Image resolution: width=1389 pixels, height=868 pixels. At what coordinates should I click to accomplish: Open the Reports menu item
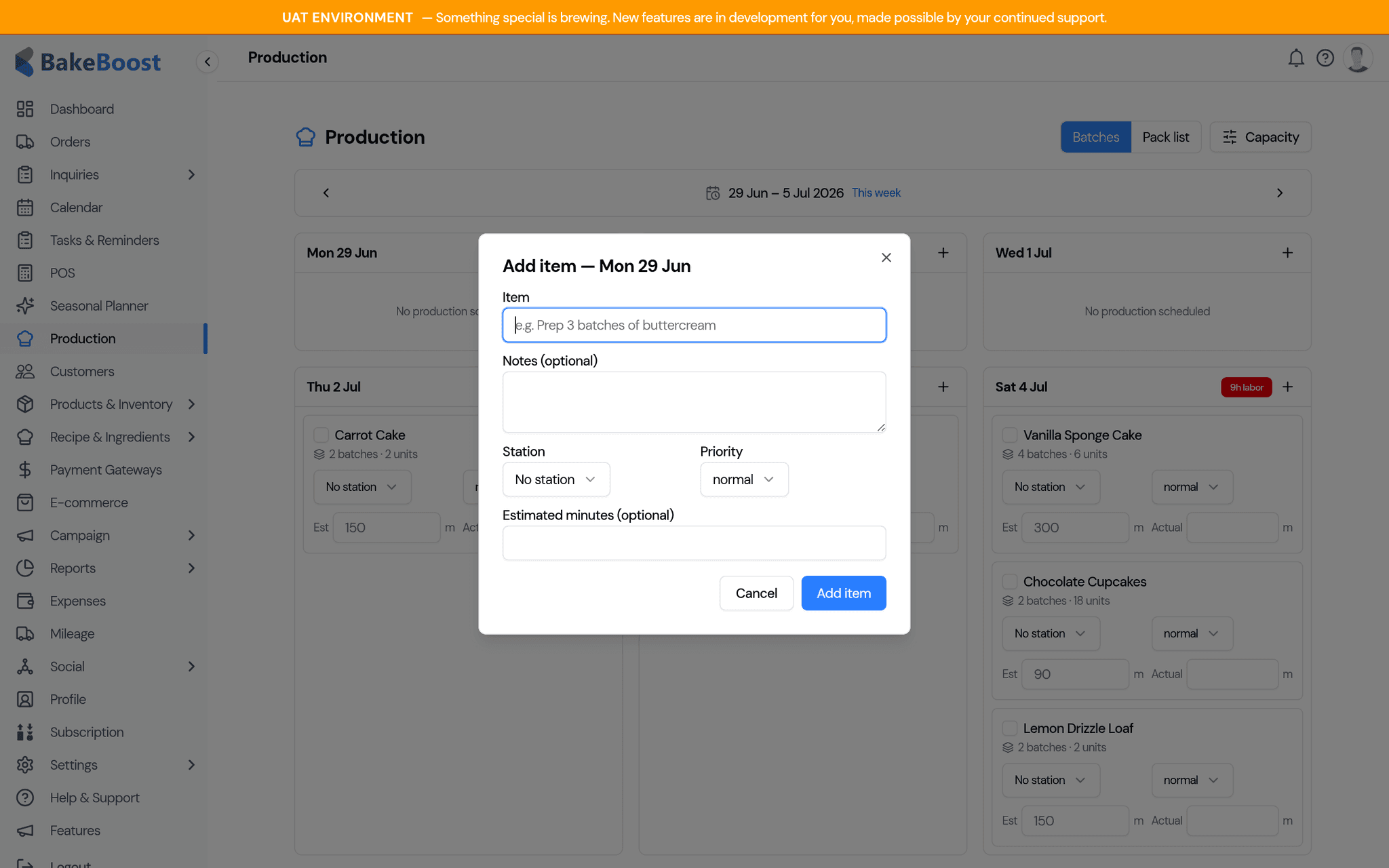tap(104, 568)
